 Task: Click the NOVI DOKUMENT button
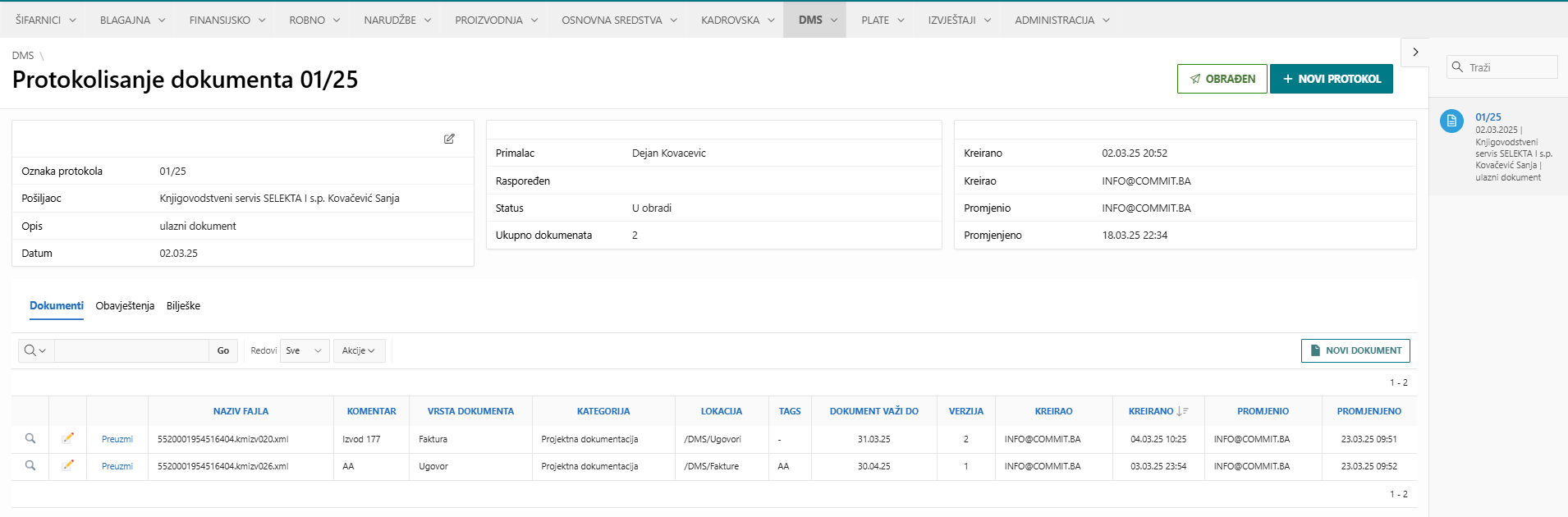(1355, 350)
